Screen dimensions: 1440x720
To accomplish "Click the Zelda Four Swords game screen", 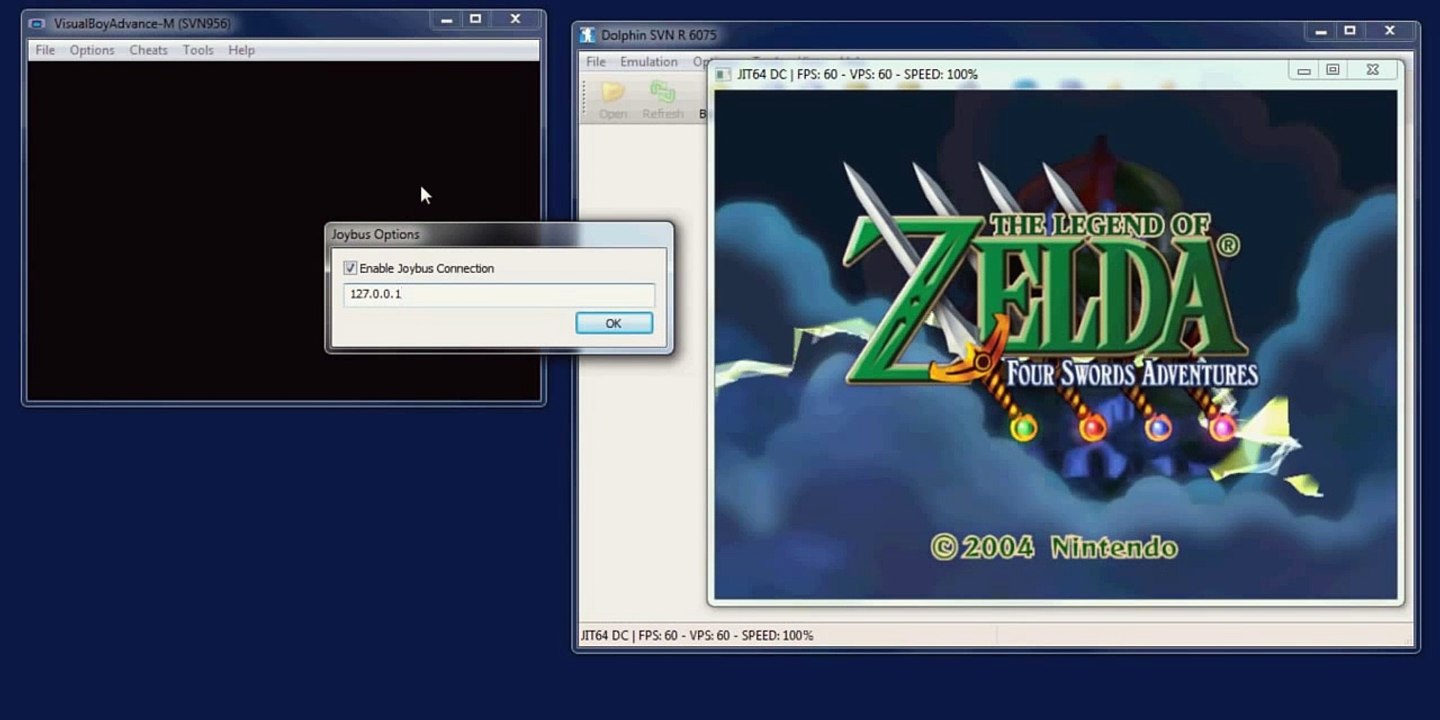I will pyautogui.click(x=1056, y=345).
